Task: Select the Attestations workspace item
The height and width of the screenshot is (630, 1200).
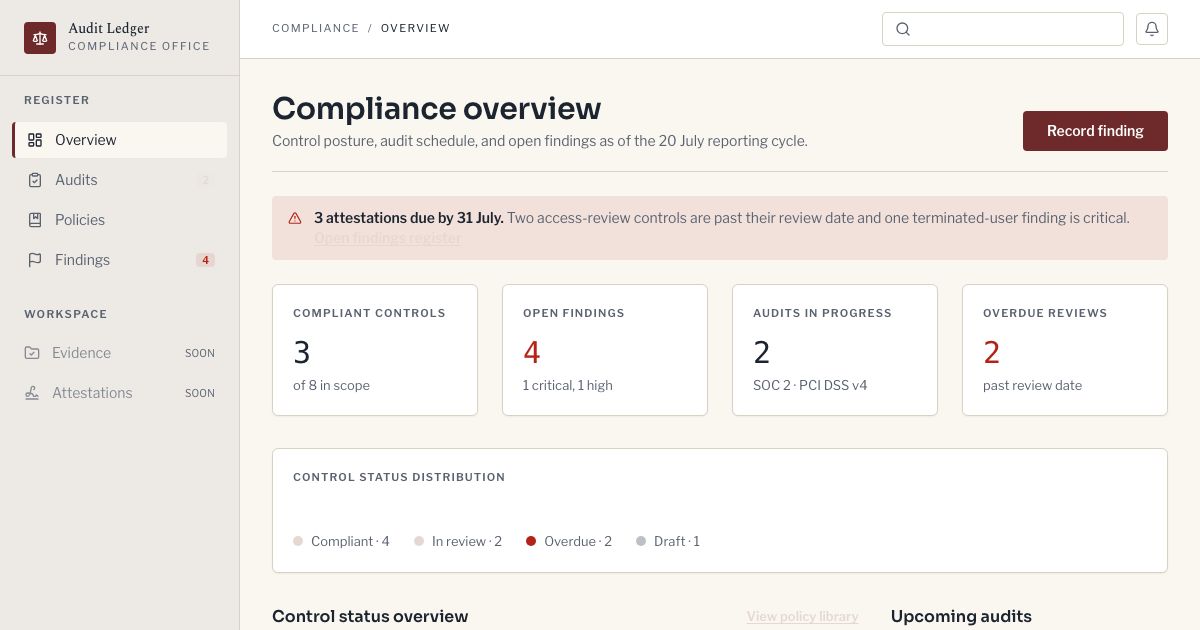Action: pos(120,393)
